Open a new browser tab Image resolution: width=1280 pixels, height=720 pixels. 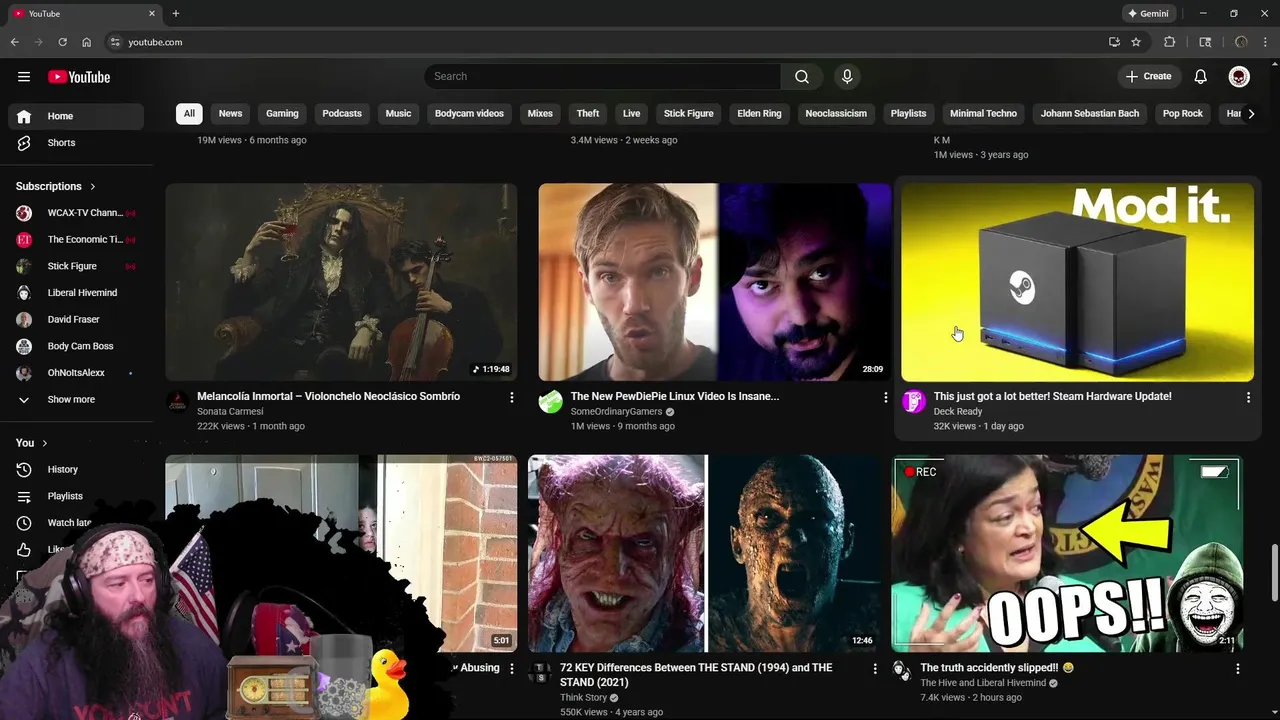click(x=176, y=14)
